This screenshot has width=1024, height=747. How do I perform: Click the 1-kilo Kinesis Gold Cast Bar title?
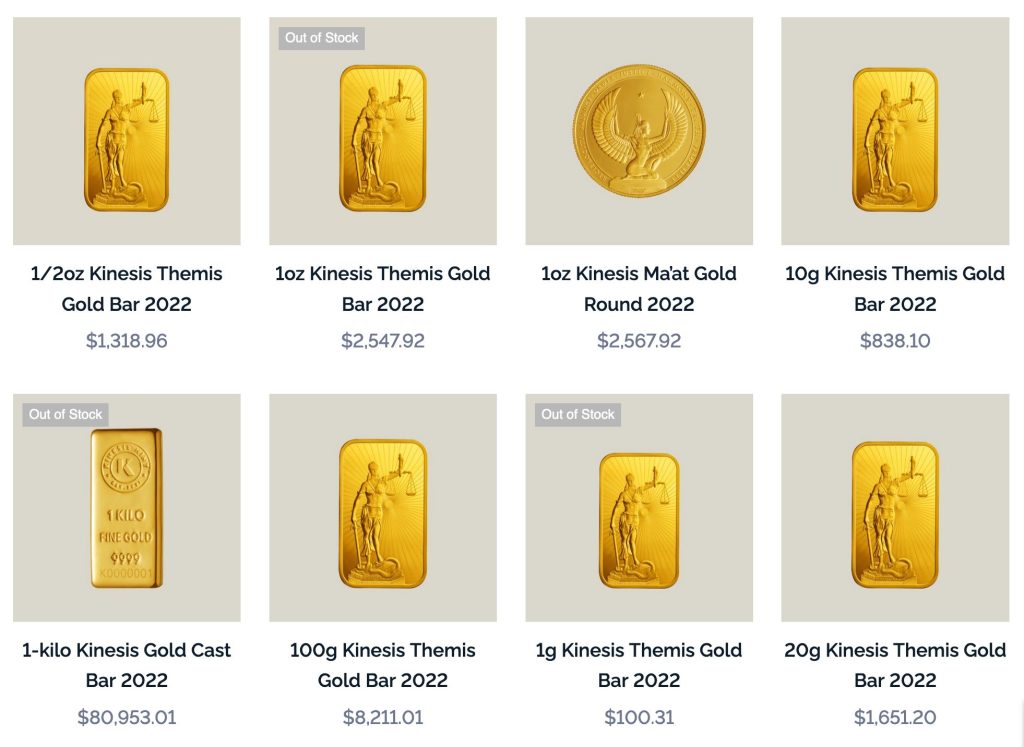[x=126, y=665]
